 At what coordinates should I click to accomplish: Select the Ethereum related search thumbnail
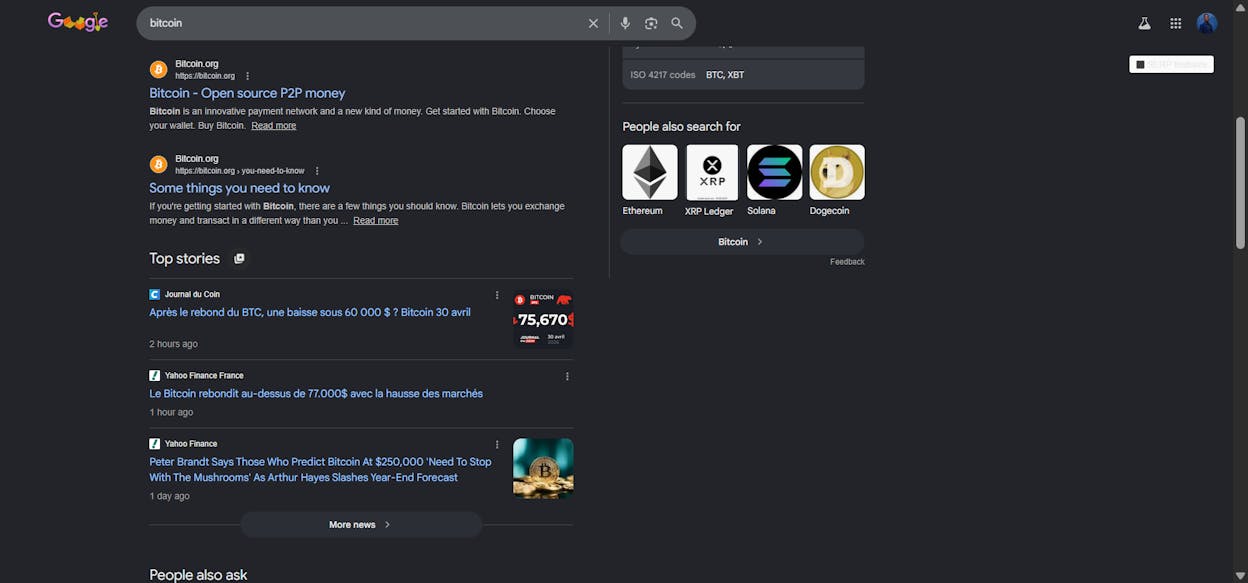point(650,172)
